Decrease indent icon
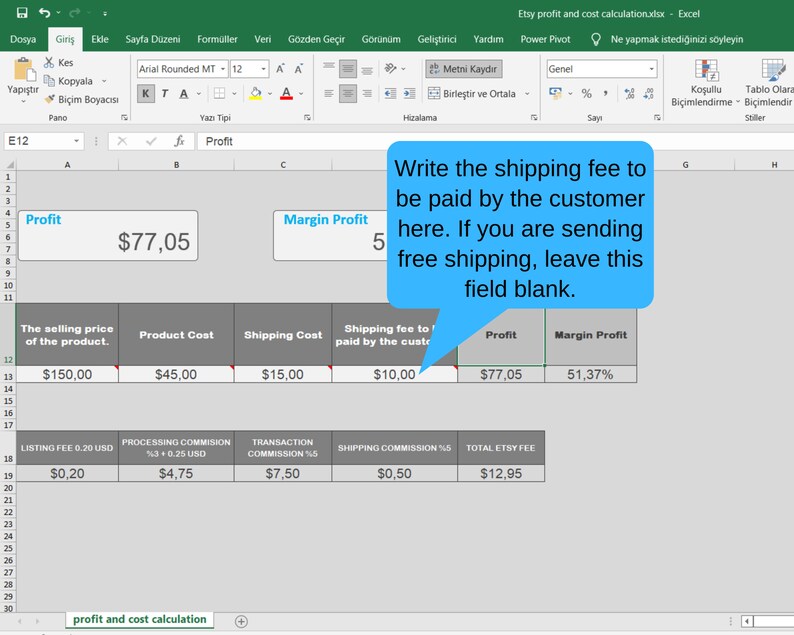794x635 pixels. click(x=390, y=93)
